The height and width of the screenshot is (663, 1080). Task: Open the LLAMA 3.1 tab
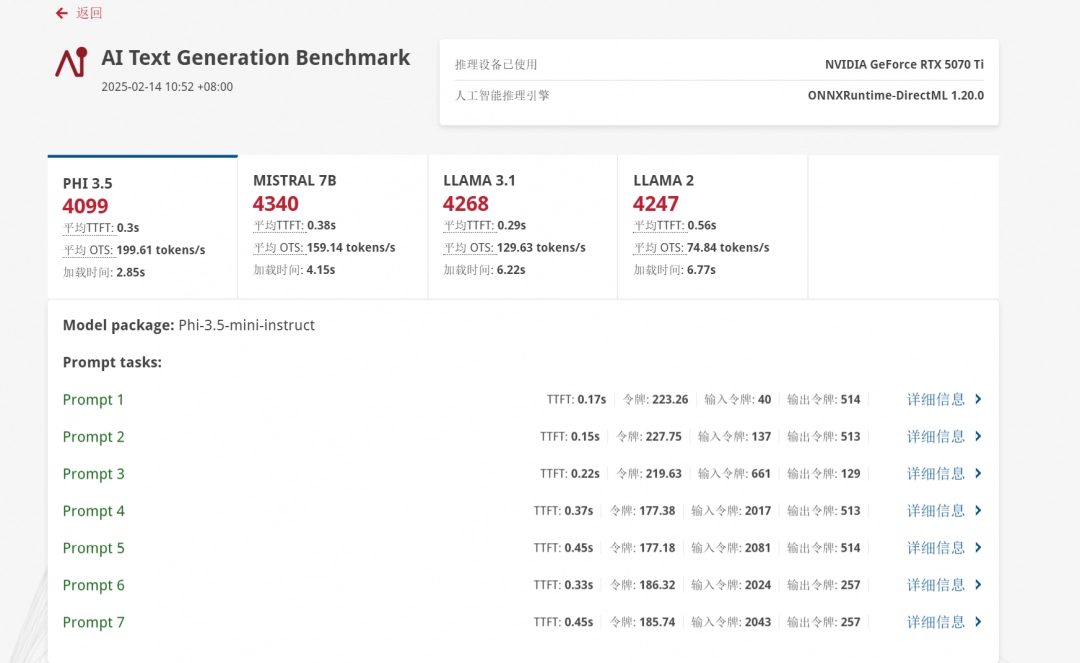tap(523, 227)
